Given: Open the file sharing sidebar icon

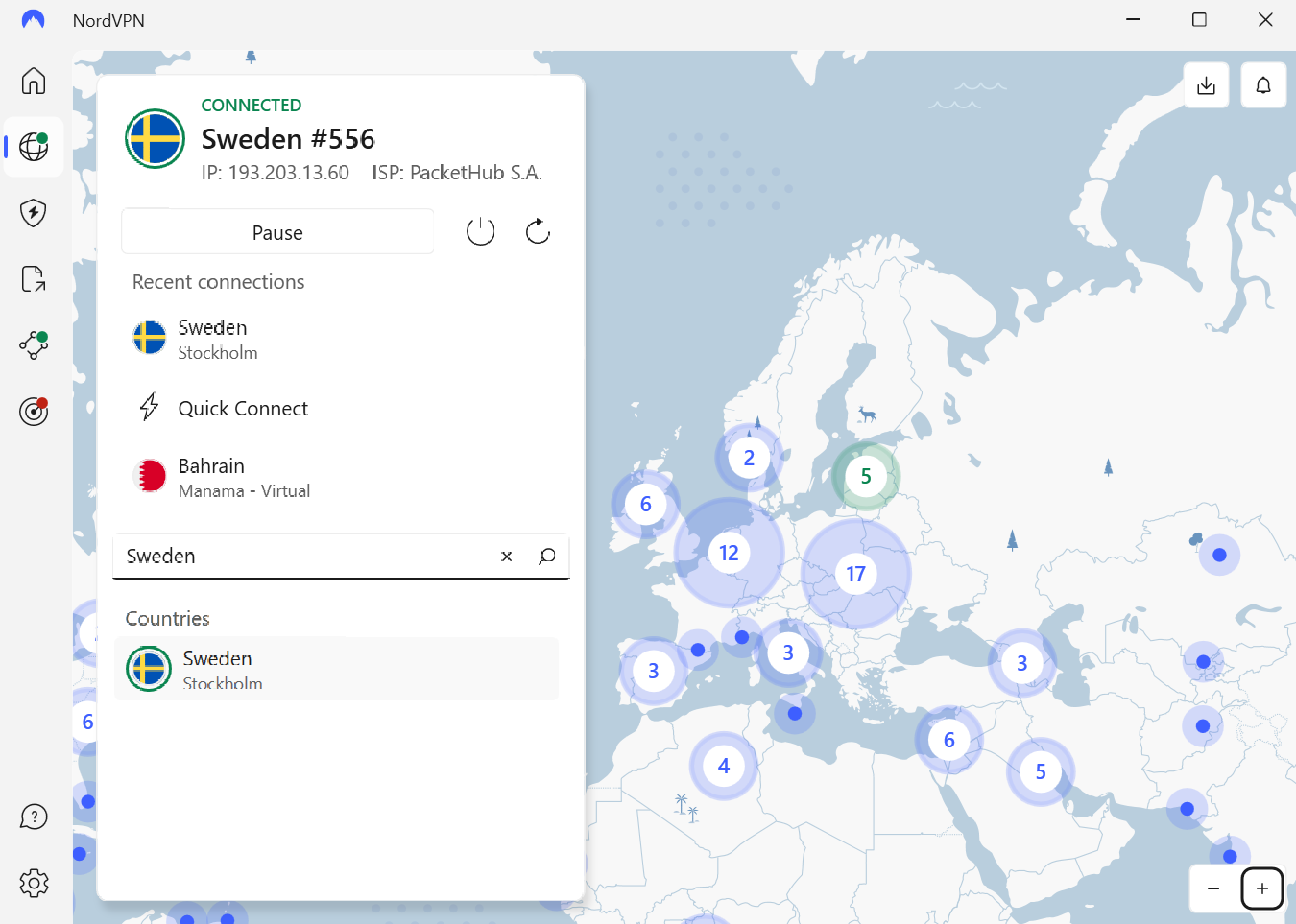Looking at the screenshot, I should click(34, 279).
